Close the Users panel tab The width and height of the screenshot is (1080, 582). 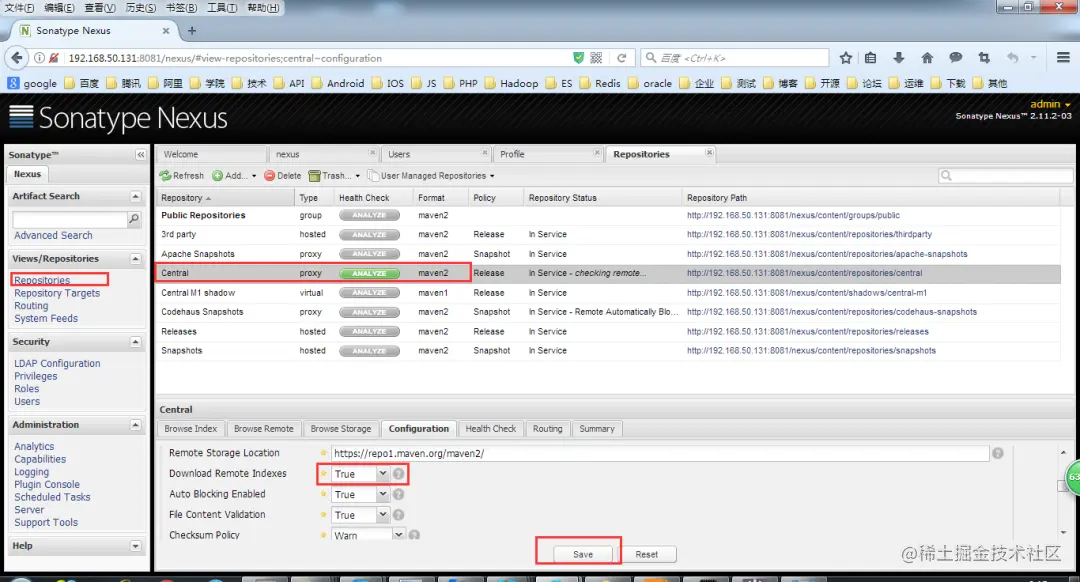click(x=485, y=152)
